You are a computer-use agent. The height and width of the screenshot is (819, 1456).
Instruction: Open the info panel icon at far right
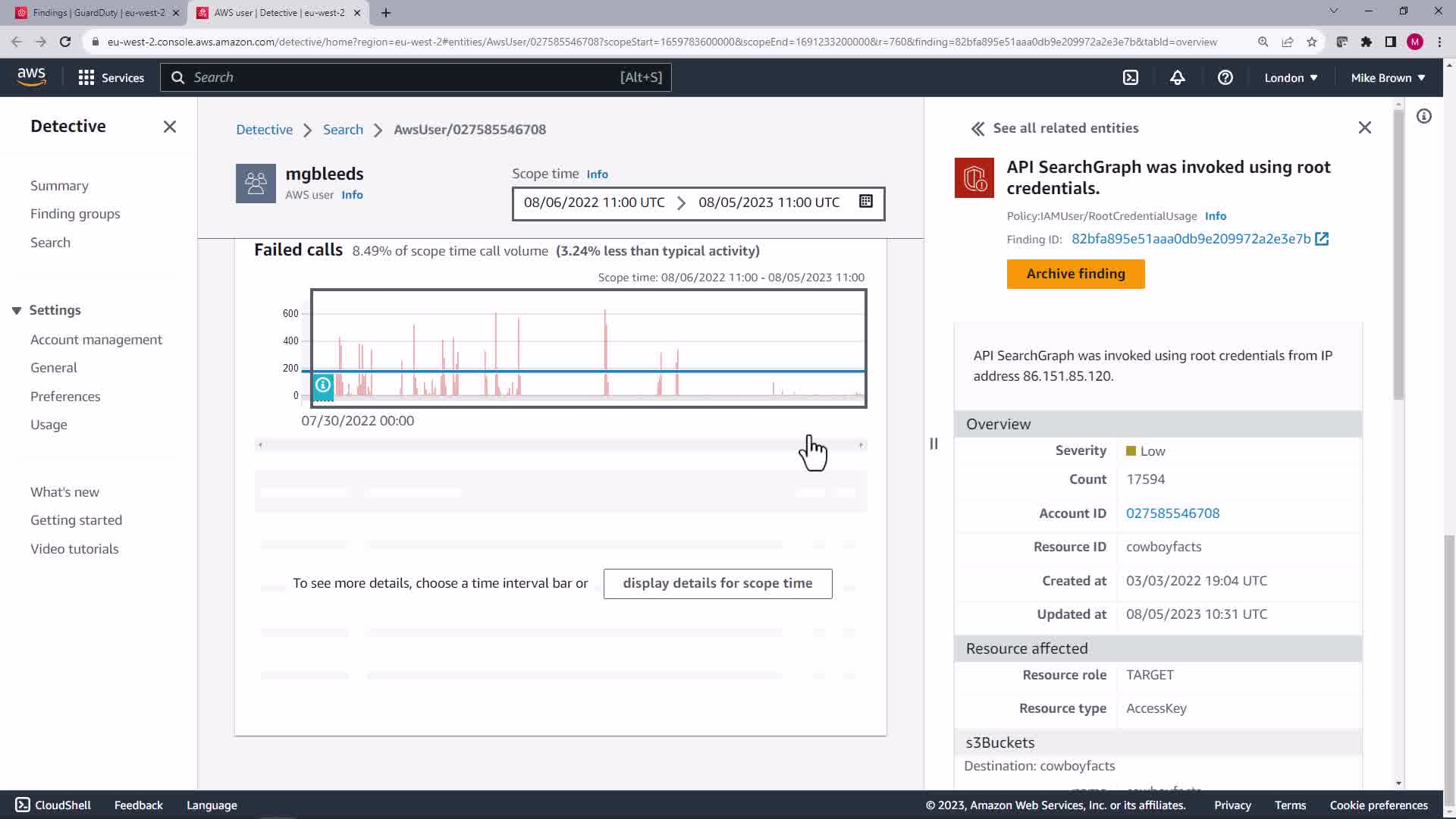coord(1423,116)
